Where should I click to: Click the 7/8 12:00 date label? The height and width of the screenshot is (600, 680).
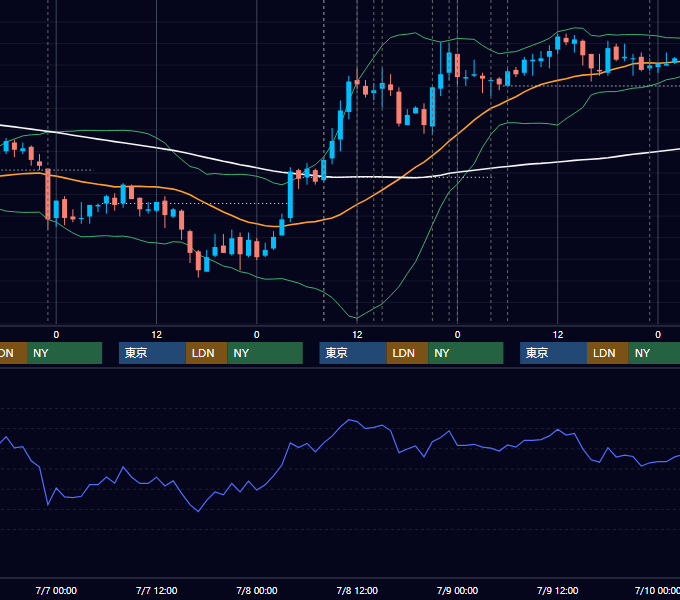(x=357, y=590)
